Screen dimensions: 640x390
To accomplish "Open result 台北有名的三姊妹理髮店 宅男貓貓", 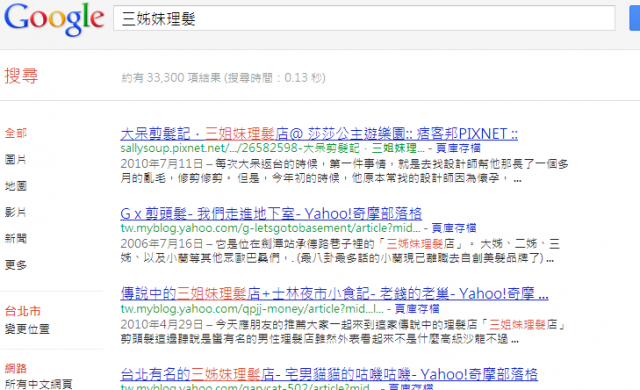I will [329, 374].
